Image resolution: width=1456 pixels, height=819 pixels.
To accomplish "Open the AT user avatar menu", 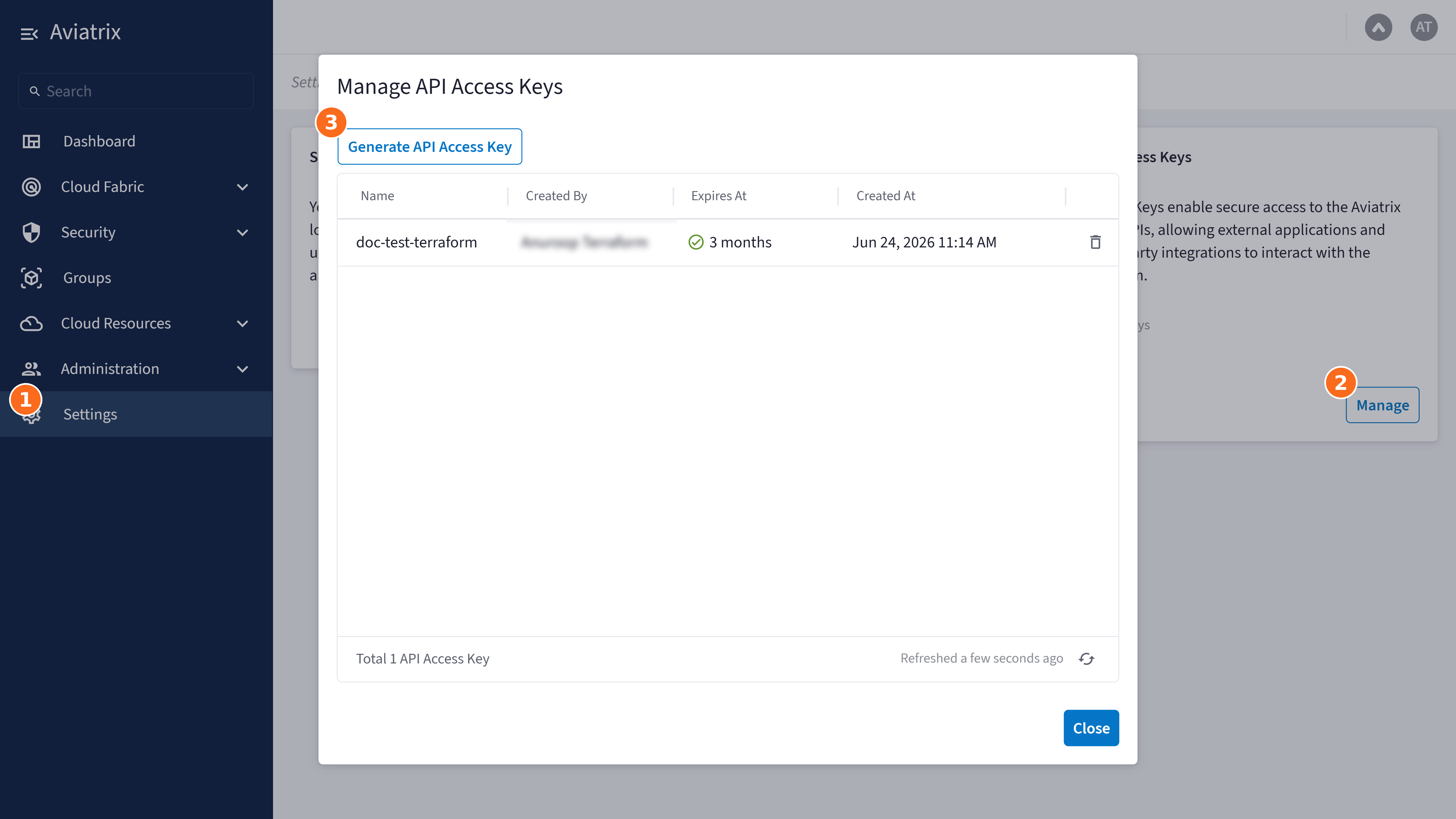I will click(x=1424, y=27).
